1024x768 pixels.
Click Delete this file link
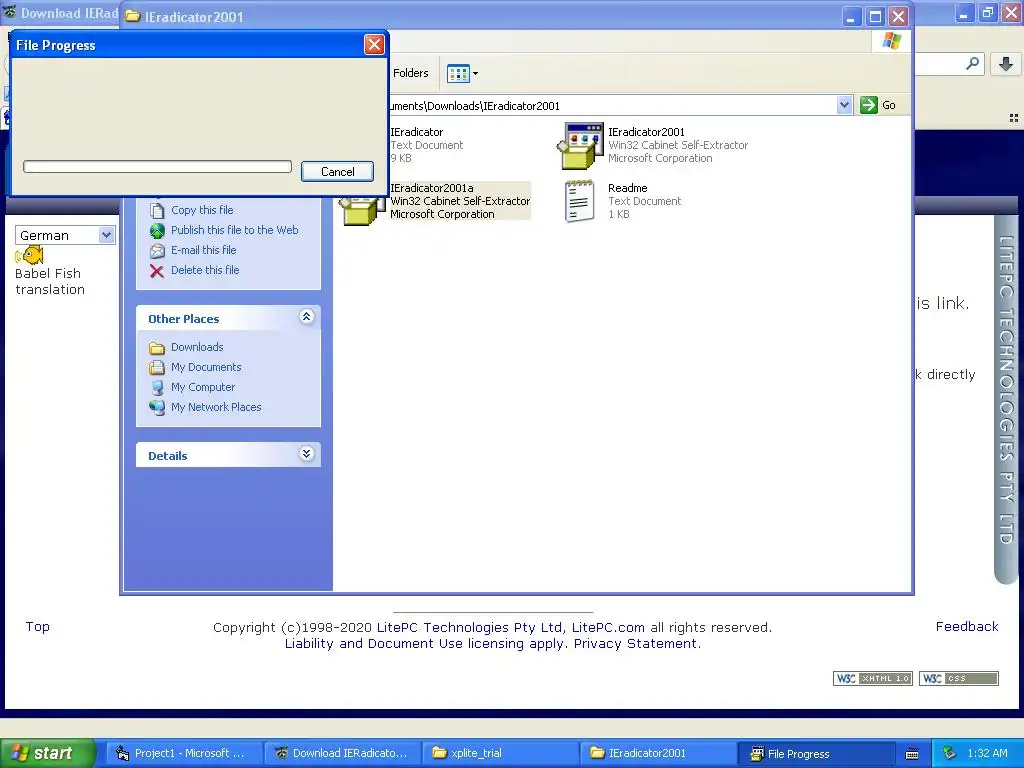point(205,270)
